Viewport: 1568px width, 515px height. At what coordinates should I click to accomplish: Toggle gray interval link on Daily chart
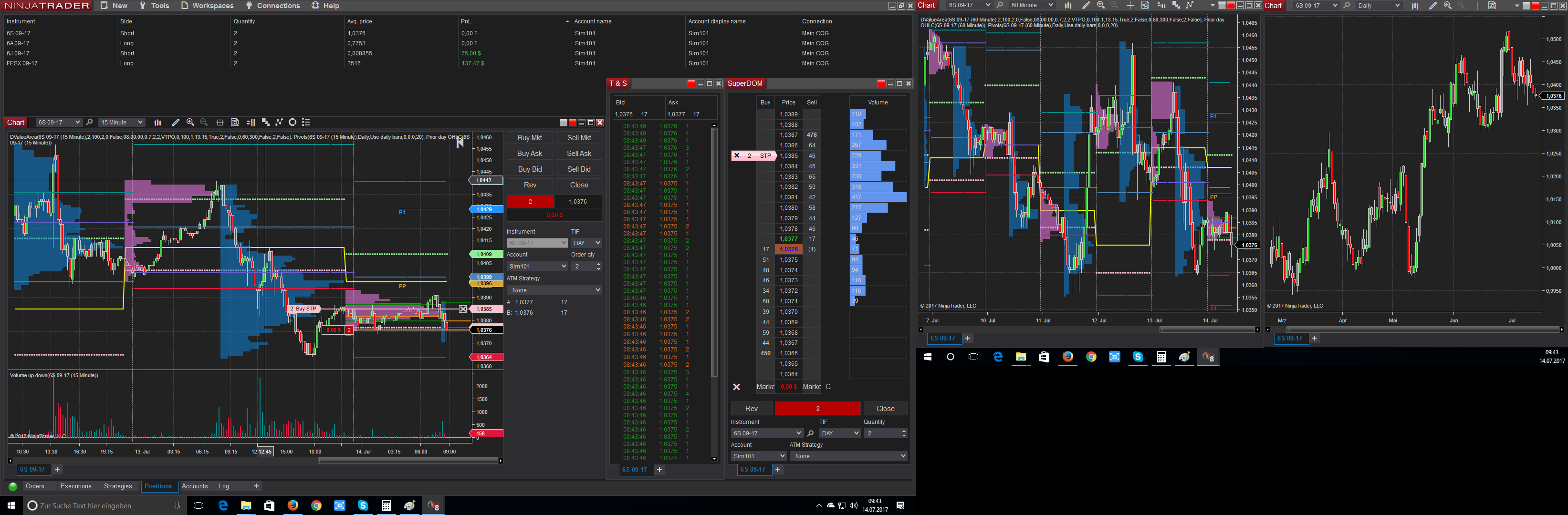click(x=1526, y=5)
